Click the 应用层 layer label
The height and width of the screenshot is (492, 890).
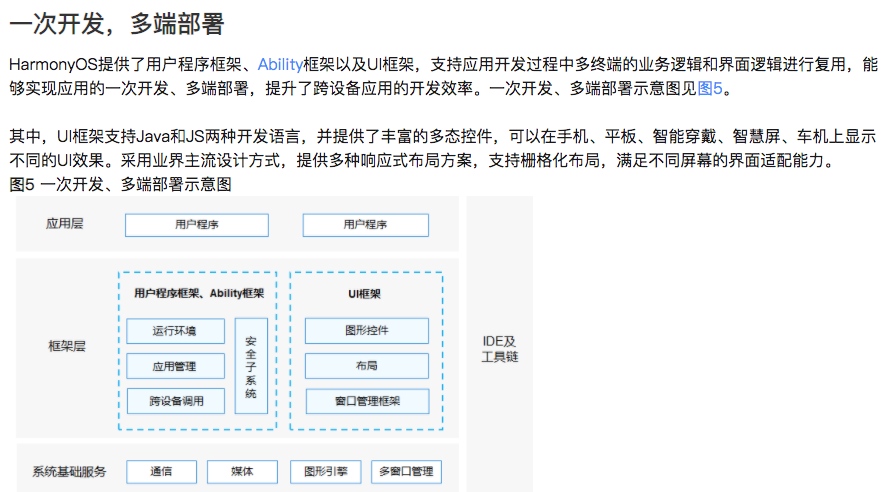(65, 224)
